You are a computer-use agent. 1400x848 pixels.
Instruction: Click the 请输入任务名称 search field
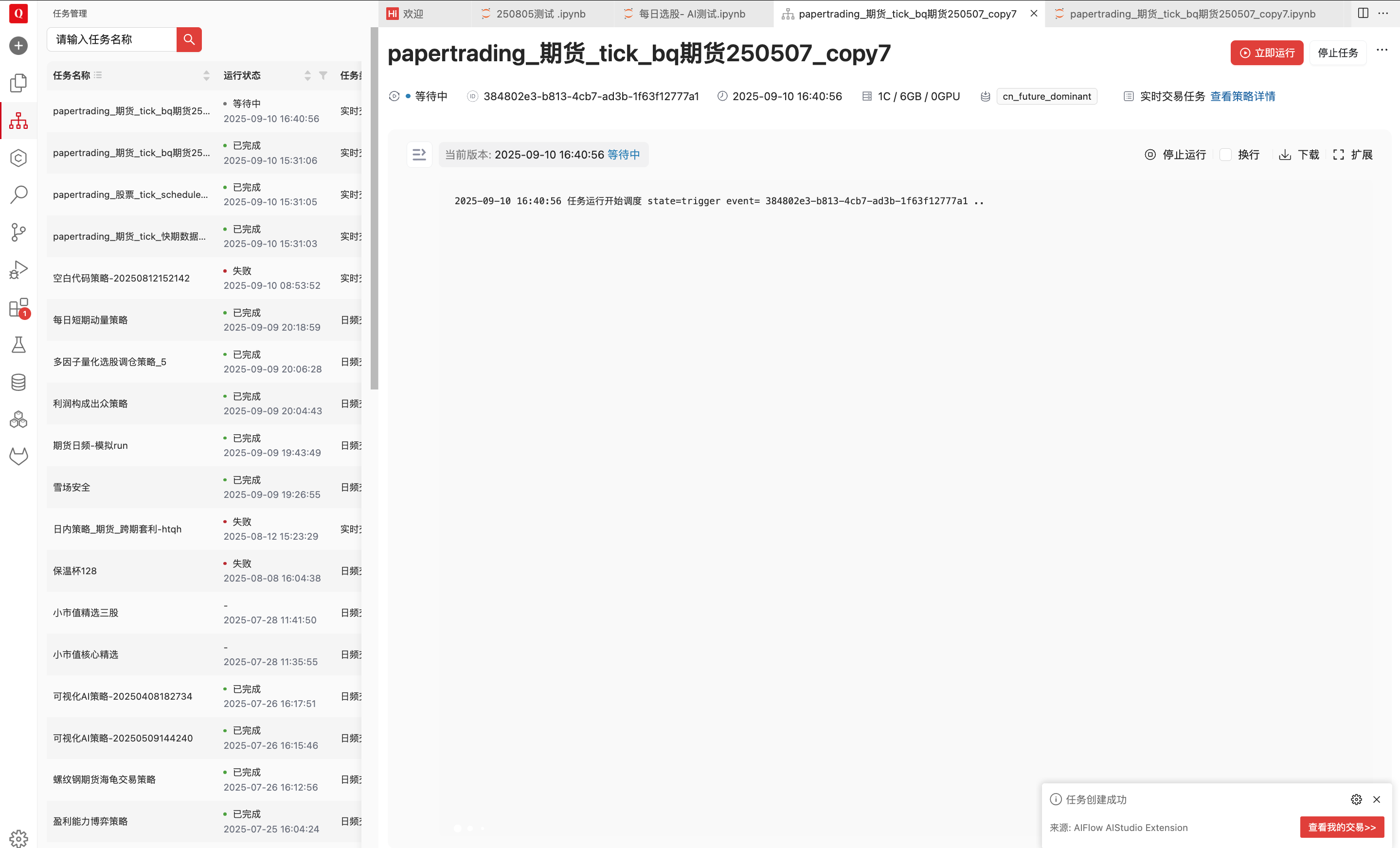tap(112, 39)
